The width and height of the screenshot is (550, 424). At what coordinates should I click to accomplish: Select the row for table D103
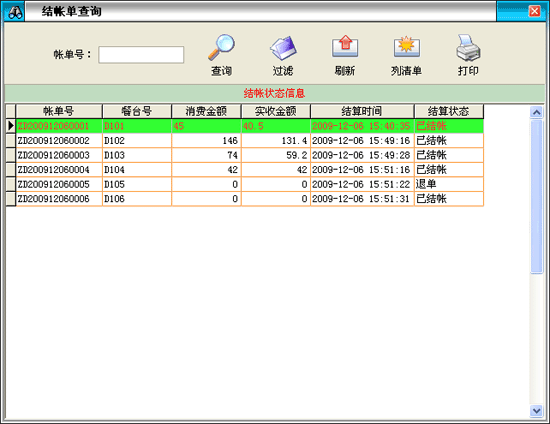[250, 155]
